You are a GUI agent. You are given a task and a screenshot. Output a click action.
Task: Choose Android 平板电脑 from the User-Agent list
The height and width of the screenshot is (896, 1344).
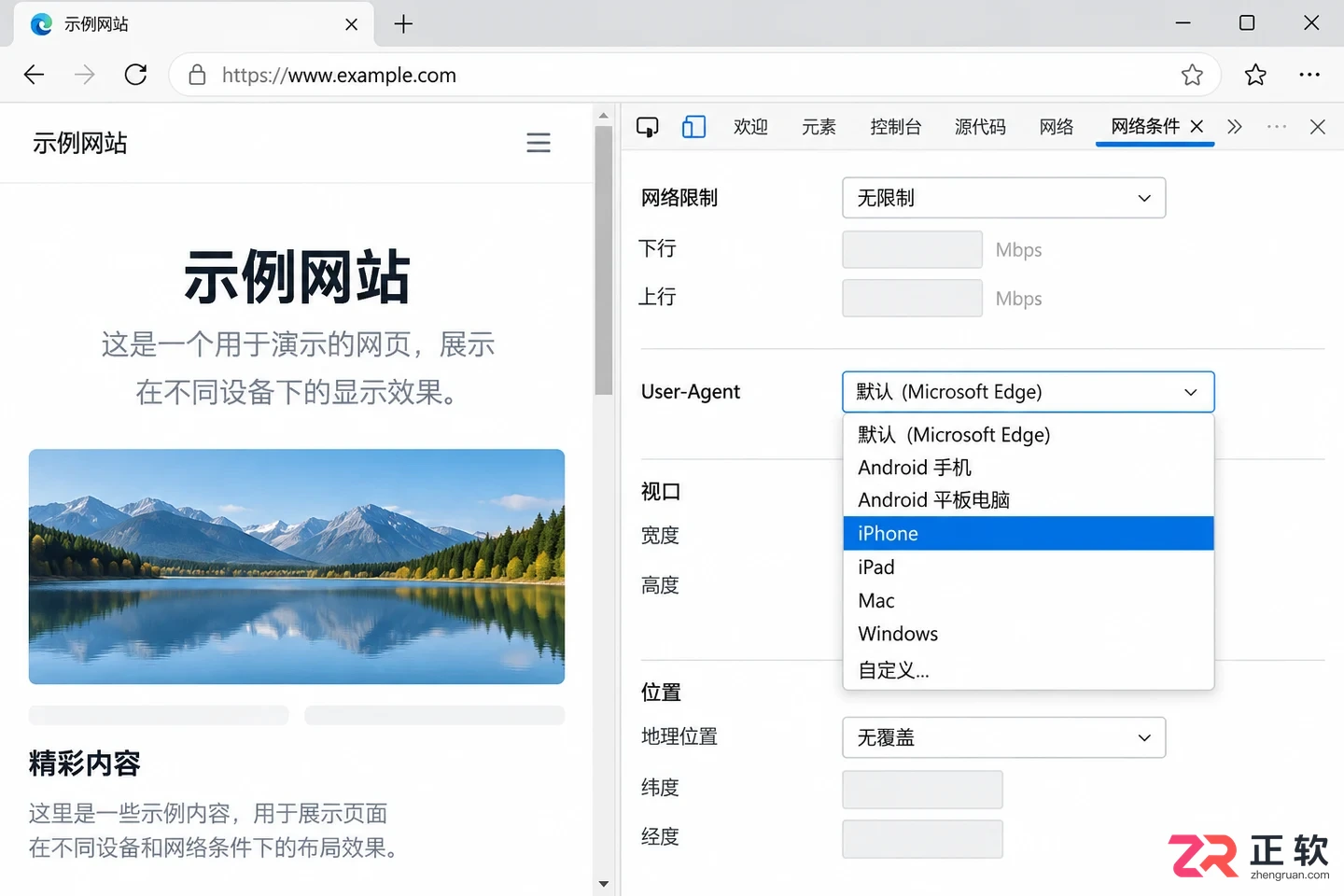1028,500
